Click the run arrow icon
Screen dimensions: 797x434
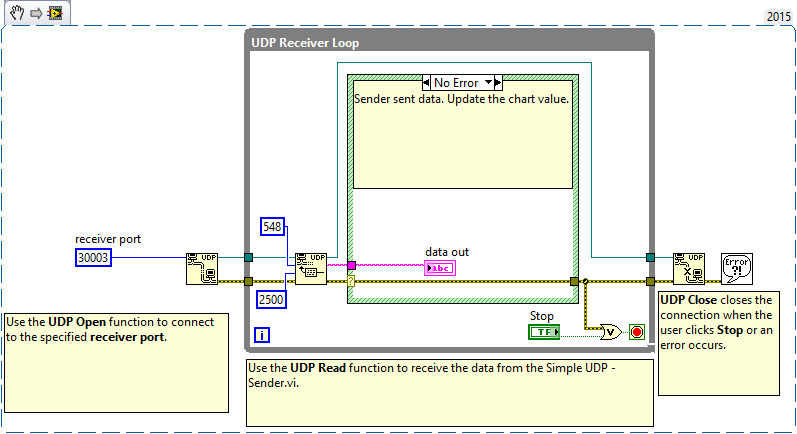coord(36,13)
